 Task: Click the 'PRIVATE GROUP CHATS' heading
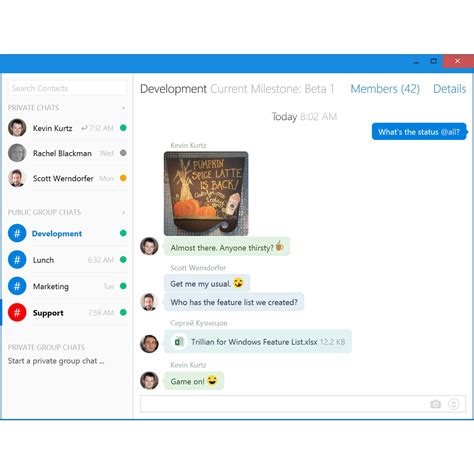46,347
